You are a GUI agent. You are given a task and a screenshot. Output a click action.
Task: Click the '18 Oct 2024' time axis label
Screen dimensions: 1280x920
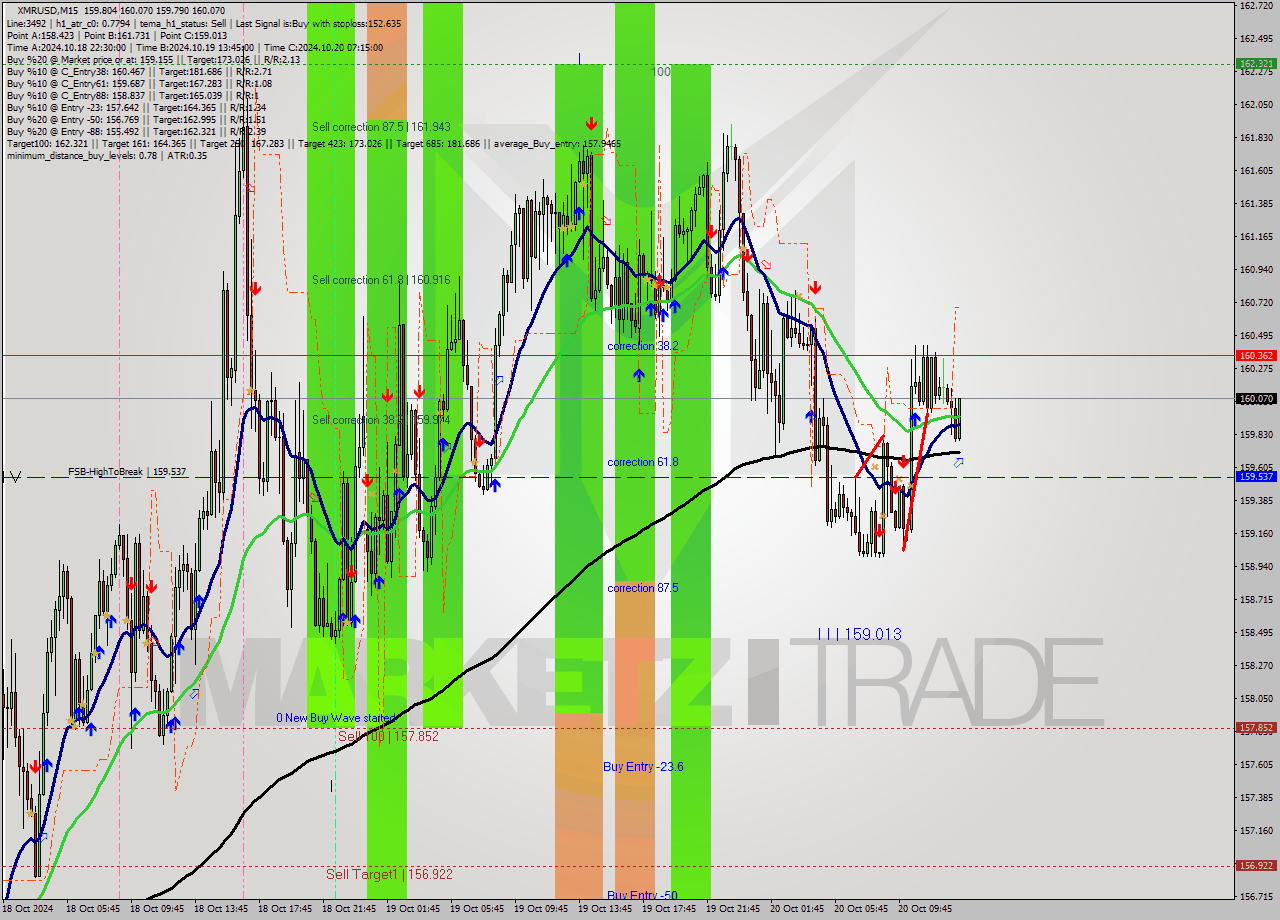pyautogui.click(x=26, y=909)
